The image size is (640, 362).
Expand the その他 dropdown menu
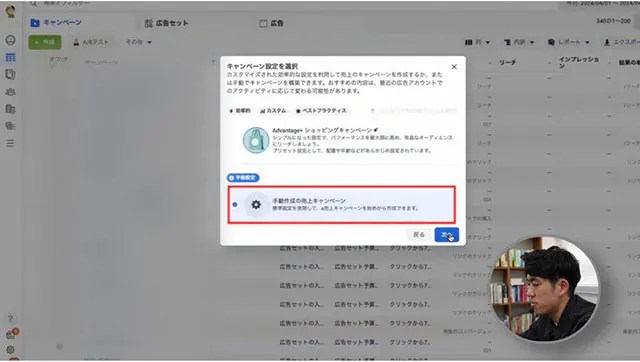[138, 42]
